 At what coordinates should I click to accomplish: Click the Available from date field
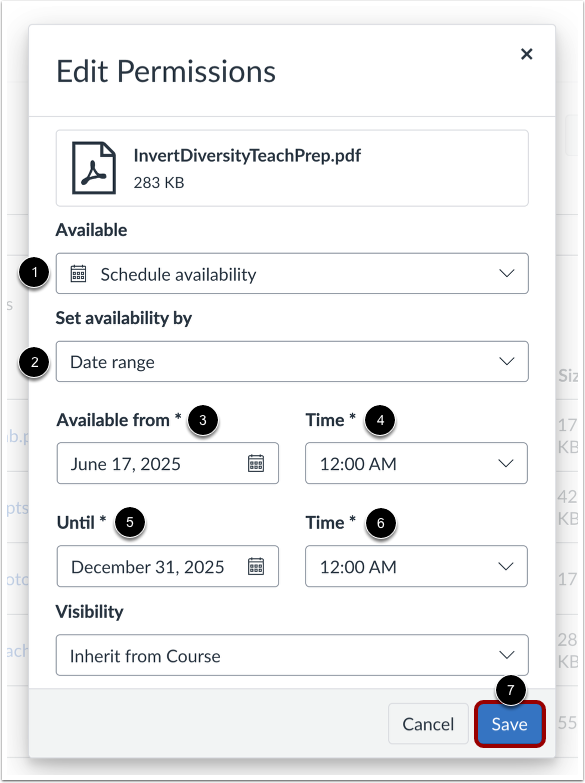167,463
